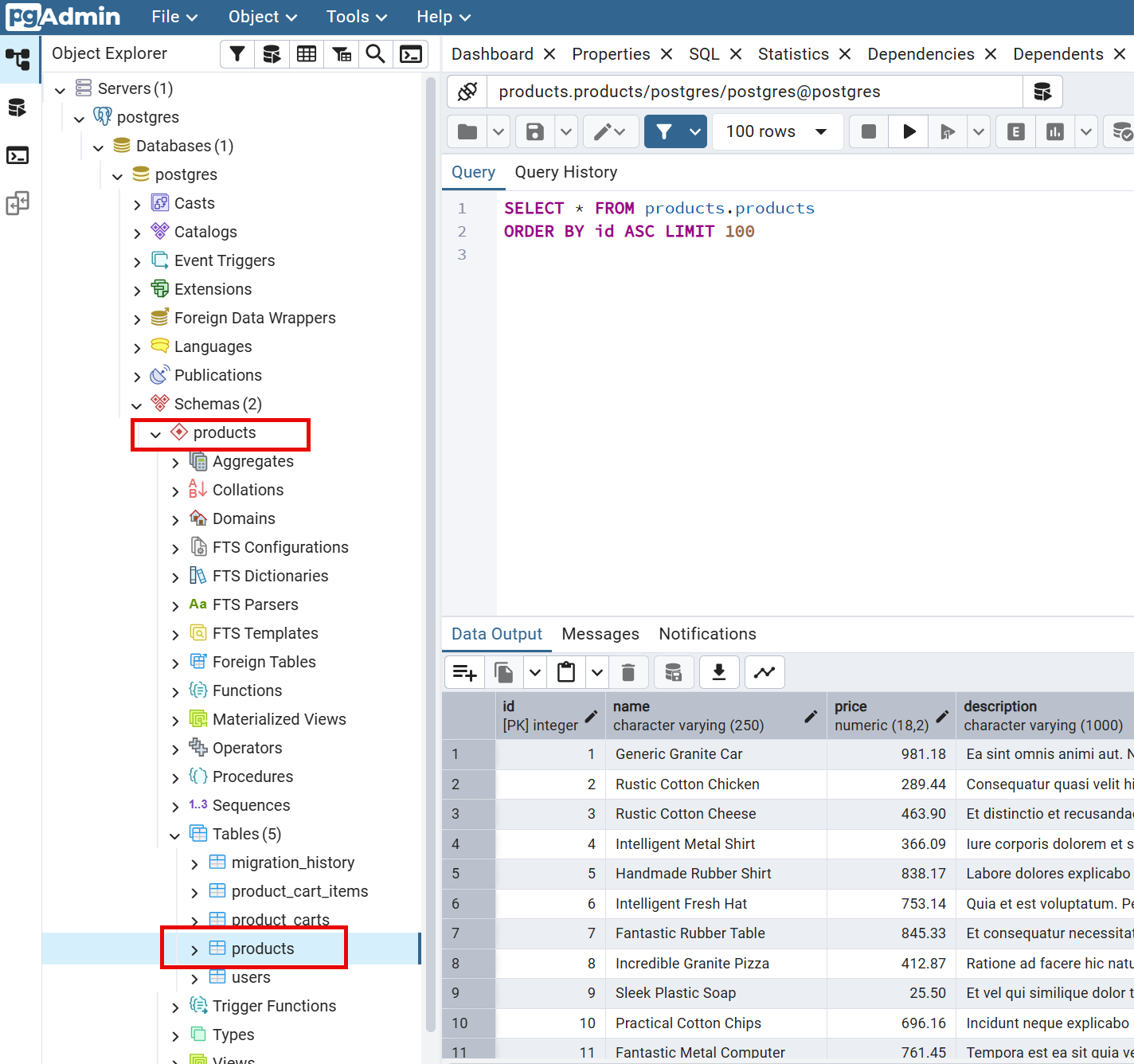Click the Object Explorer vertical scrollbar
The height and width of the screenshot is (1064, 1134).
pos(431,557)
